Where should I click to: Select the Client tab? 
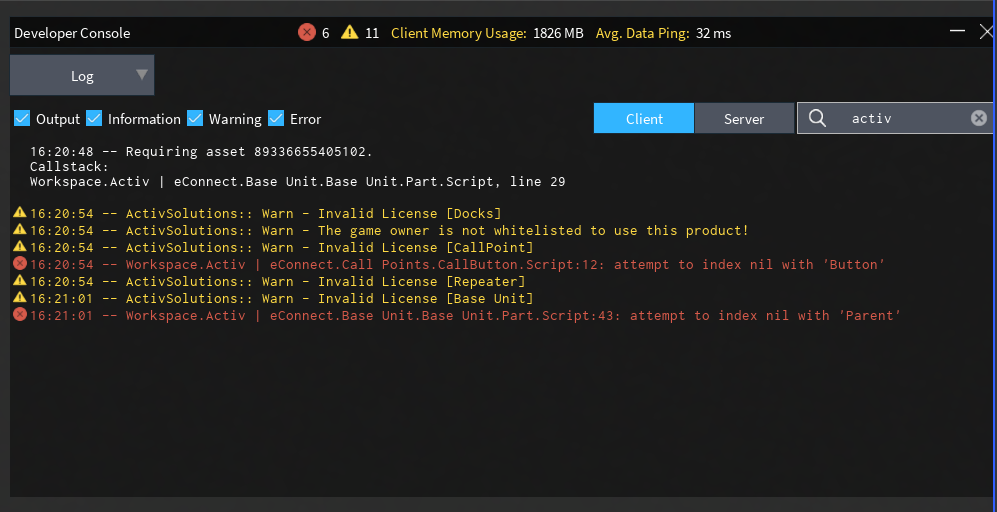pos(644,118)
